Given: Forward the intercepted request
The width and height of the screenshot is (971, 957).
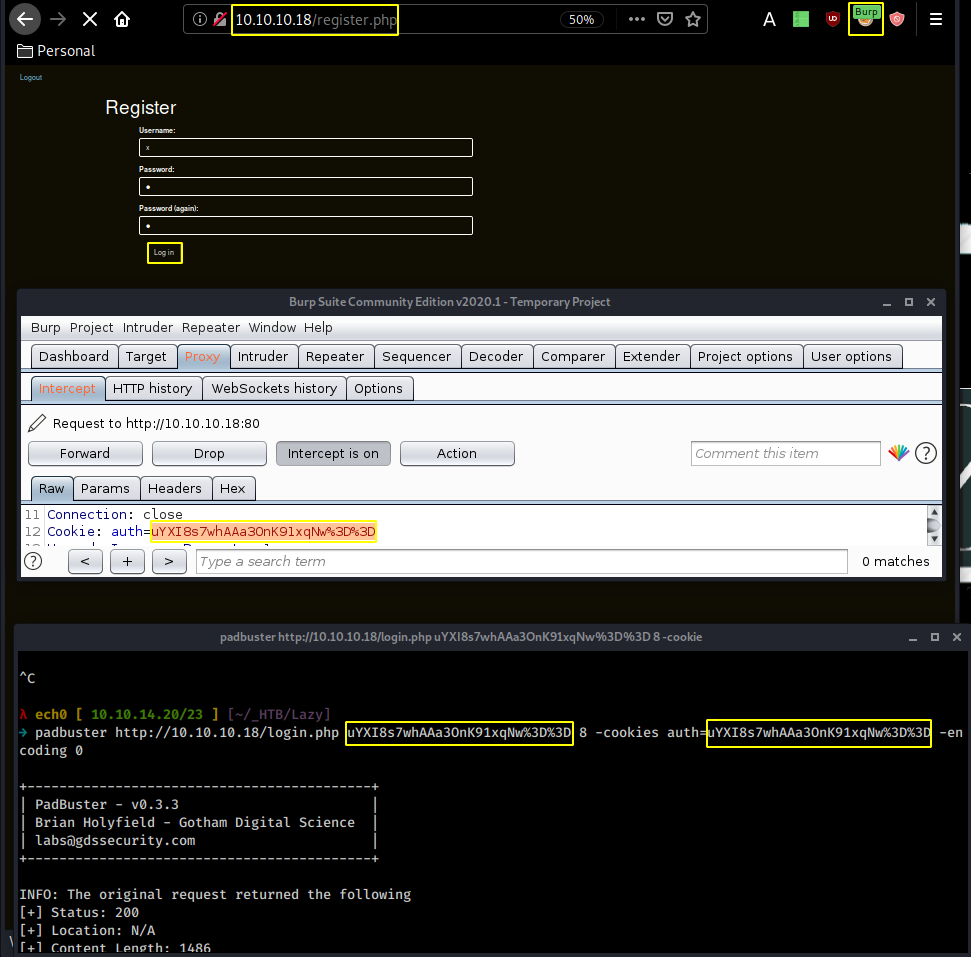Looking at the screenshot, I should pos(85,453).
